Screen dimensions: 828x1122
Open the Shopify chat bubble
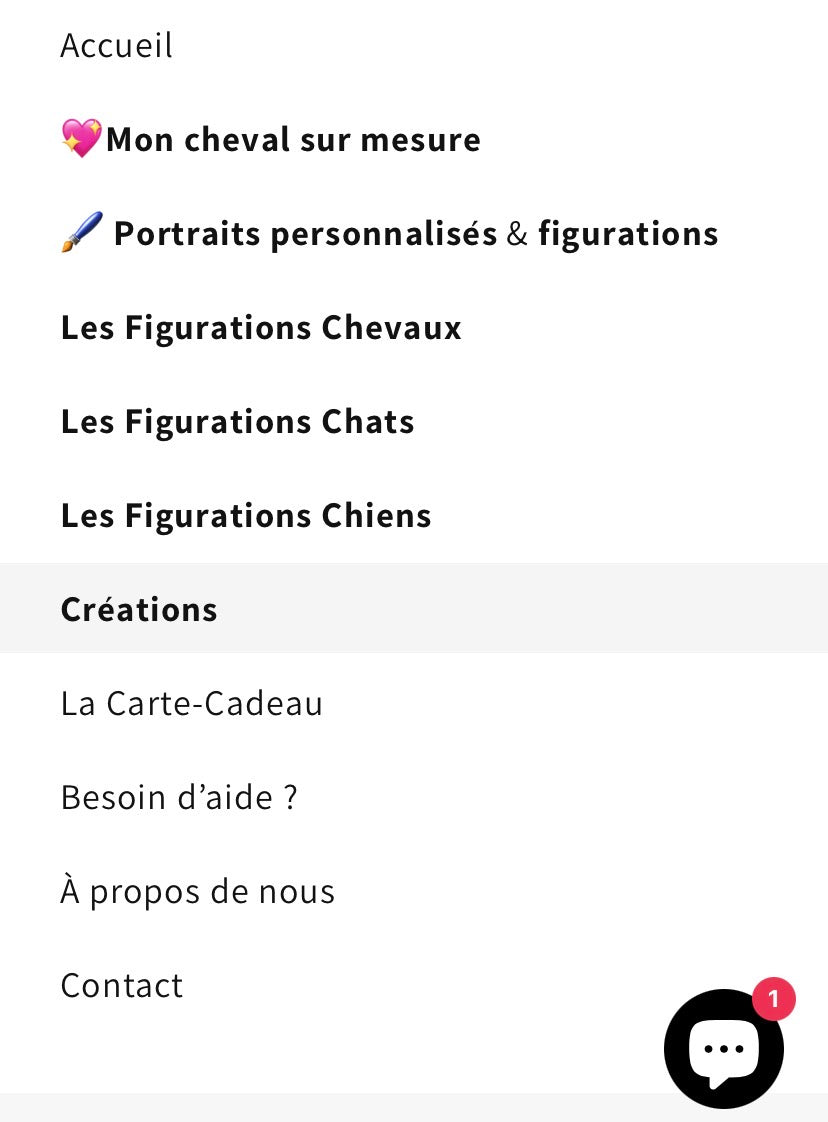click(723, 1048)
